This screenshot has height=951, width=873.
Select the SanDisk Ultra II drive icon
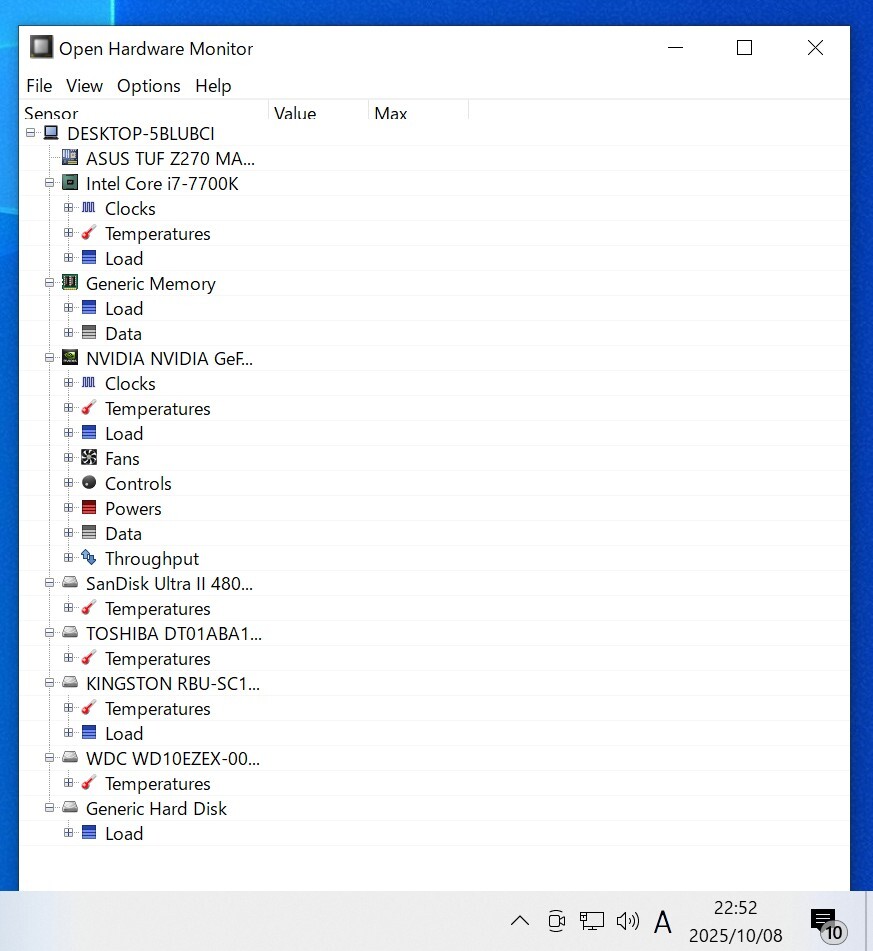[x=70, y=583]
